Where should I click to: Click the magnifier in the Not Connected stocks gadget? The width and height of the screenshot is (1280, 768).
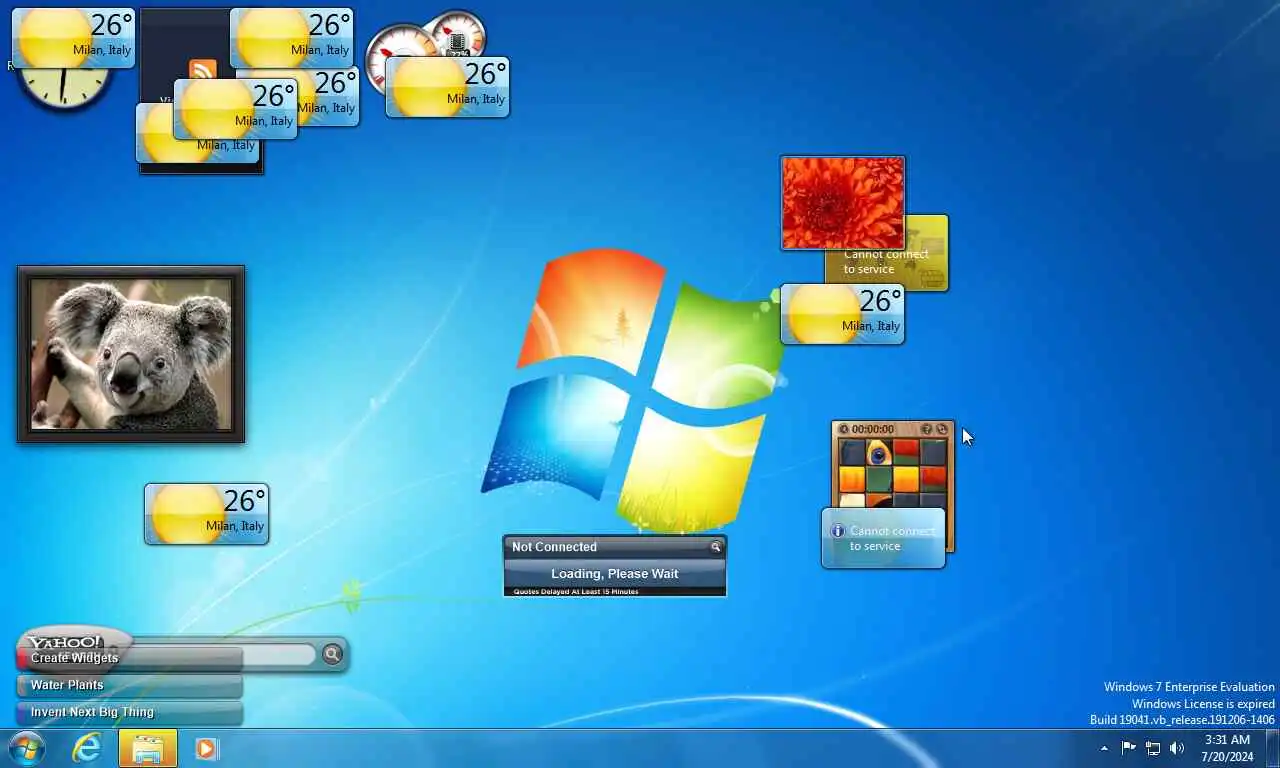click(716, 547)
